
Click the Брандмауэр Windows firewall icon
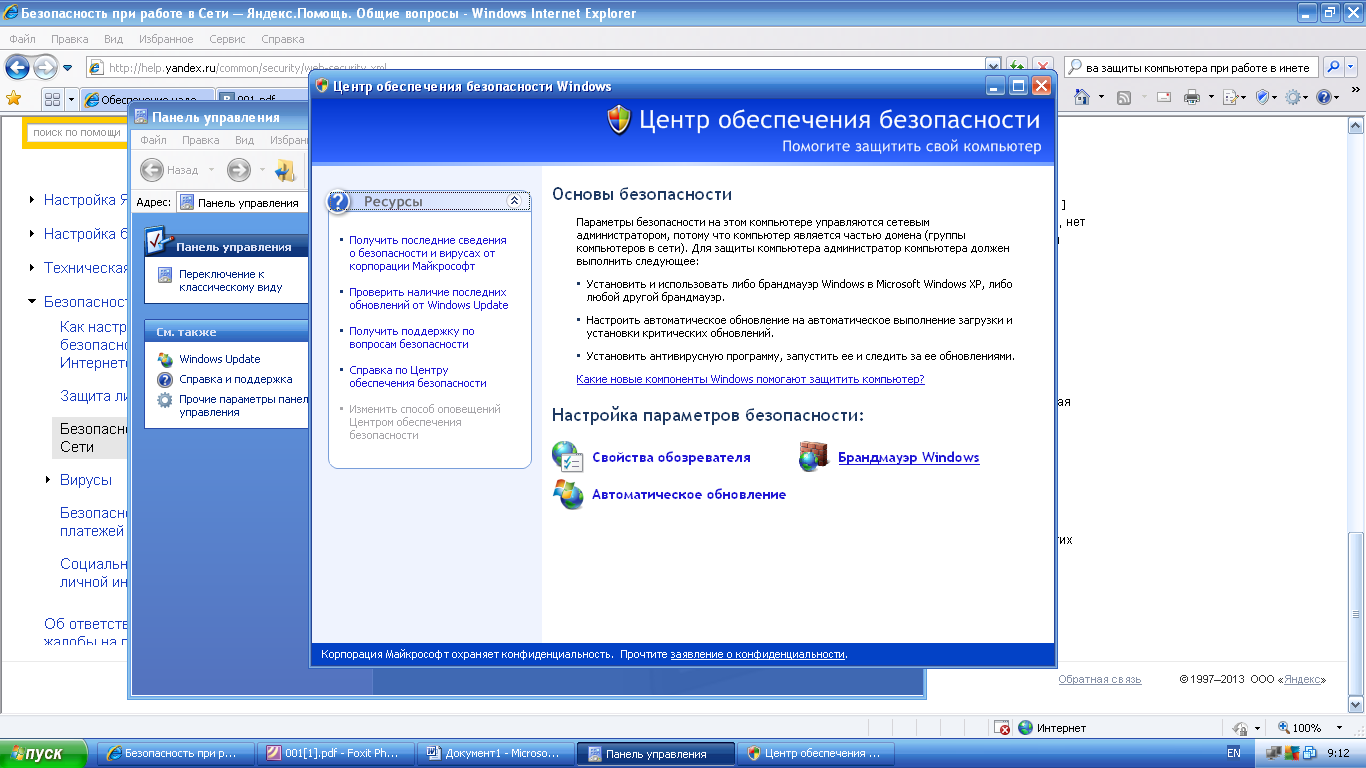pos(814,457)
